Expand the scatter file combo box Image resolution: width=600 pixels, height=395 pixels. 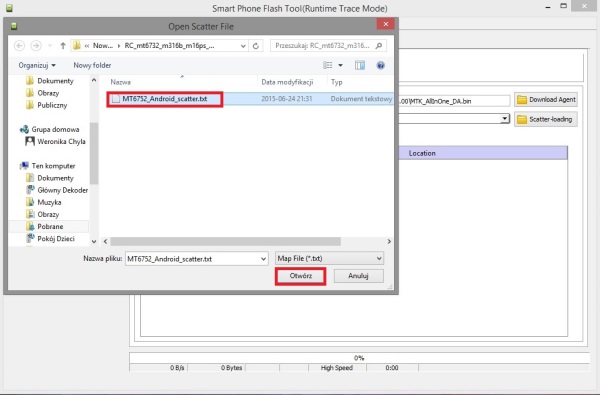point(505,119)
